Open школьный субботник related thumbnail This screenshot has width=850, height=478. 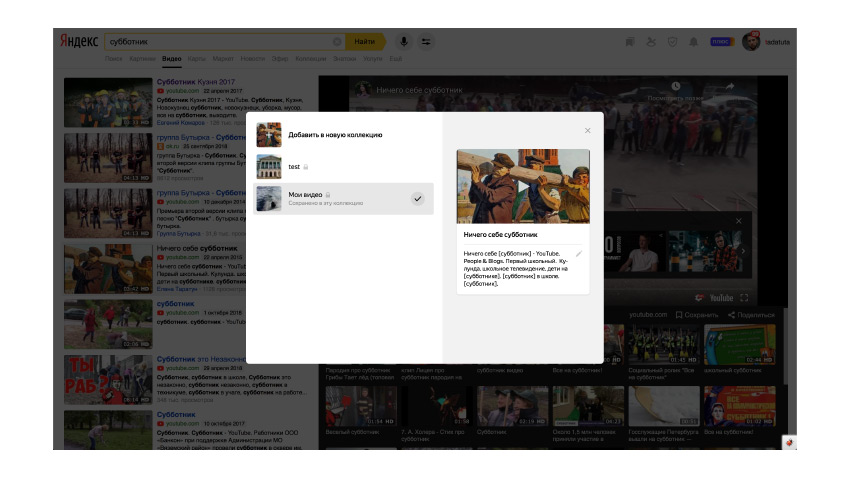pos(739,345)
